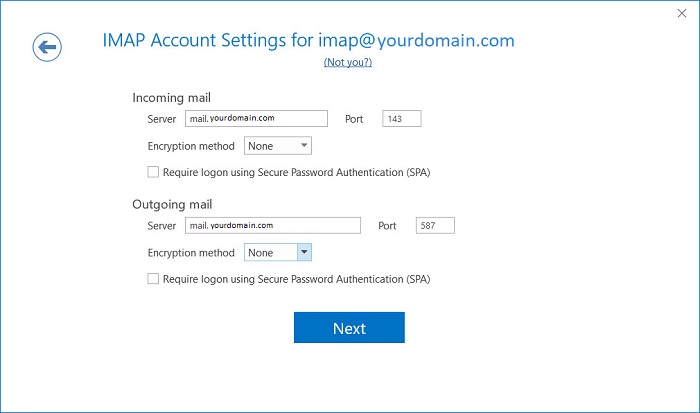Click the "Incoming mail" section heading

(171, 98)
